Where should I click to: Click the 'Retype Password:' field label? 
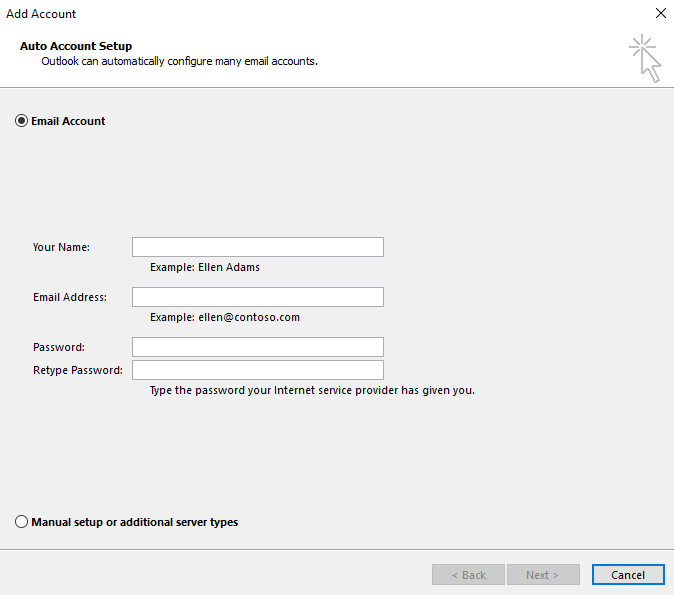[x=78, y=370]
